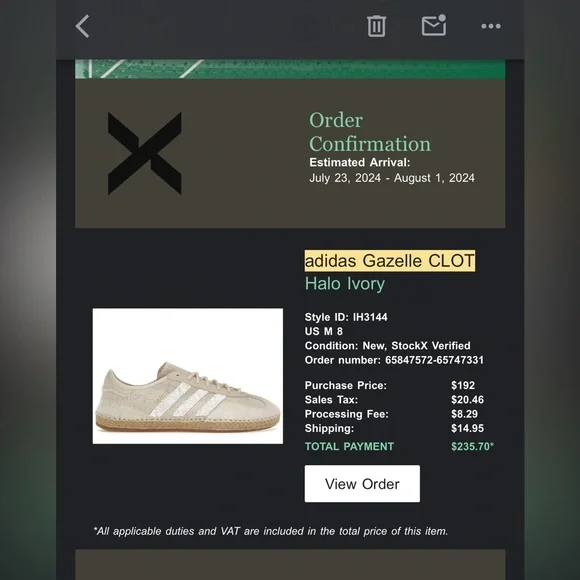This screenshot has height=580, width=580.
Task: Go back using the left arrow
Action: pyautogui.click(x=82, y=26)
